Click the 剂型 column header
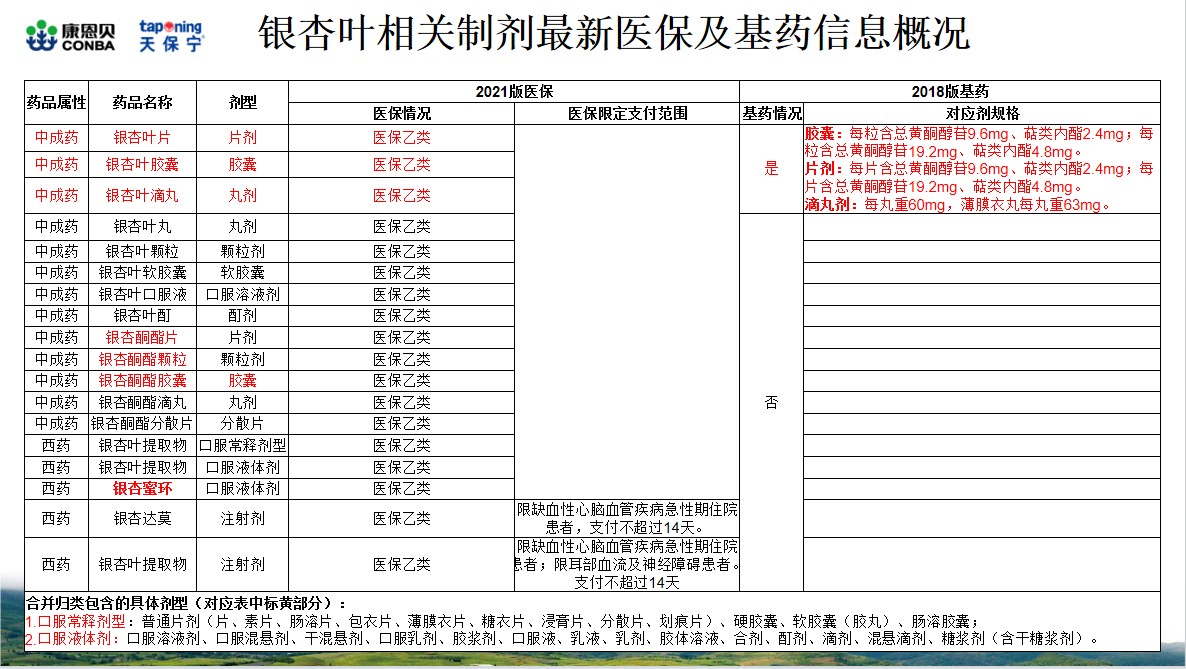The height and width of the screenshot is (669, 1186). (x=243, y=102)
